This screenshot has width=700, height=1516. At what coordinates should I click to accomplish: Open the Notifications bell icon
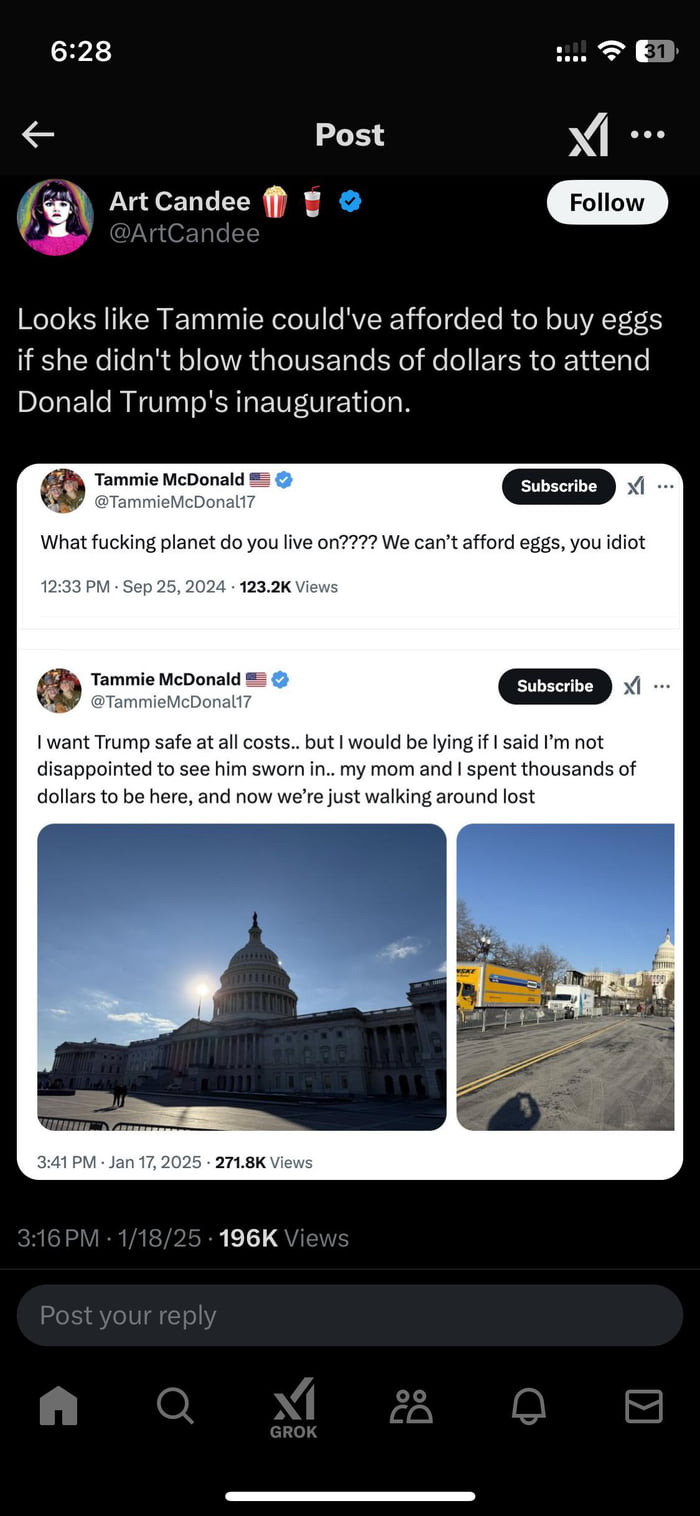[x=528, y=1406]
